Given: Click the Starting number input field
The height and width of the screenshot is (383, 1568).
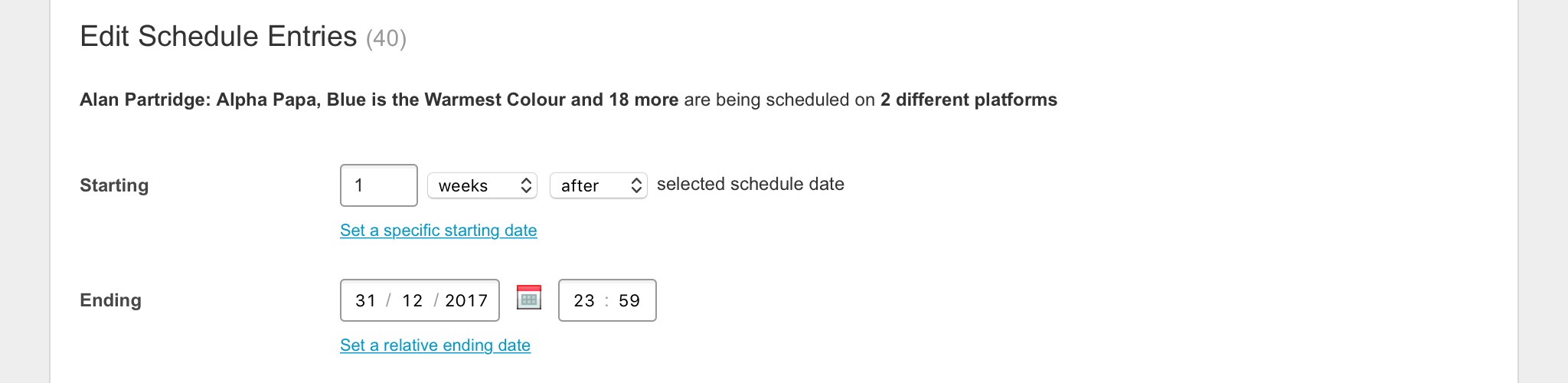Looking at the screenshot, I should click(378, 185).
